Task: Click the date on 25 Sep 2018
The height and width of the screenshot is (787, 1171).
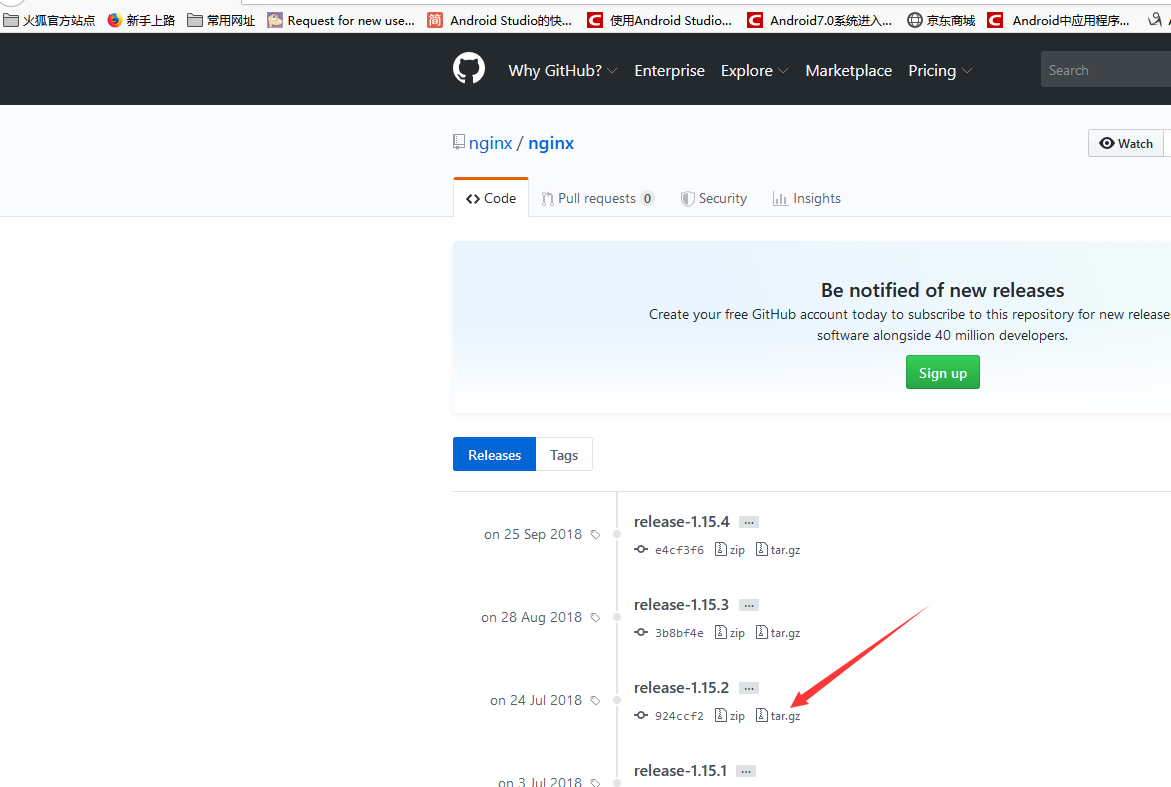Action: (532, 534)
